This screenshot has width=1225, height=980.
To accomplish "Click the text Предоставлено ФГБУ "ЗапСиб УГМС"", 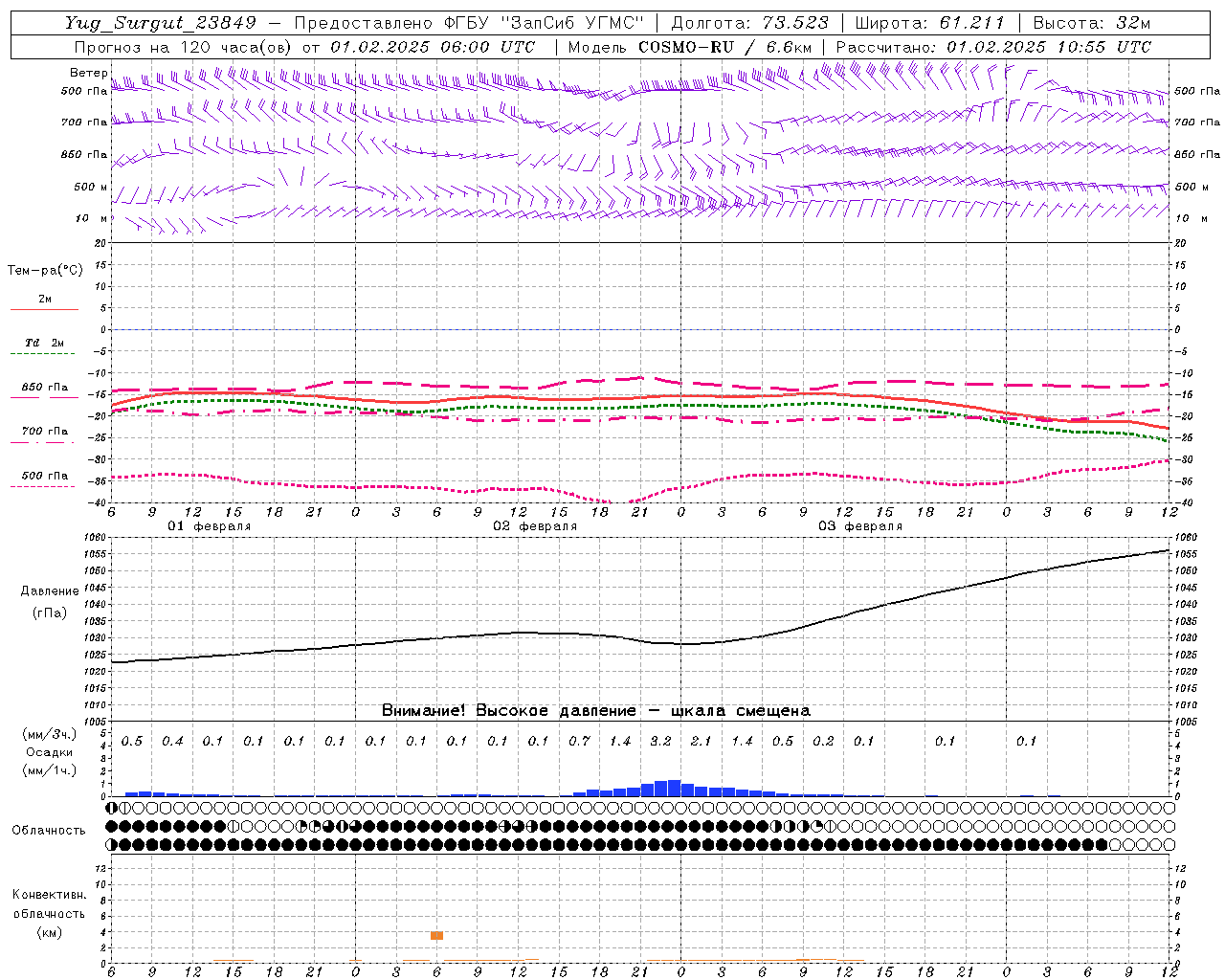I will tap(469, 24).
